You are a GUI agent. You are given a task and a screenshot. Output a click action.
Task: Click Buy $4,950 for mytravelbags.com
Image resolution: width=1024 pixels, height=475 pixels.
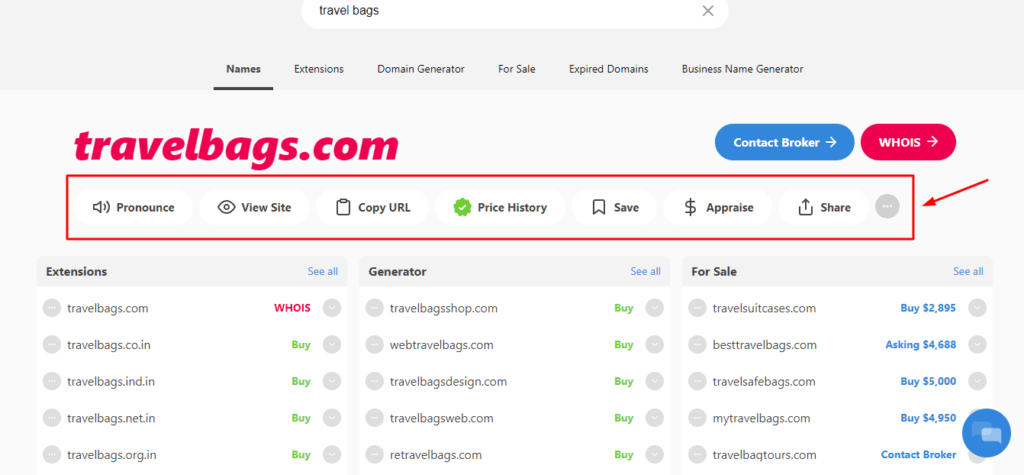point(928,418)
